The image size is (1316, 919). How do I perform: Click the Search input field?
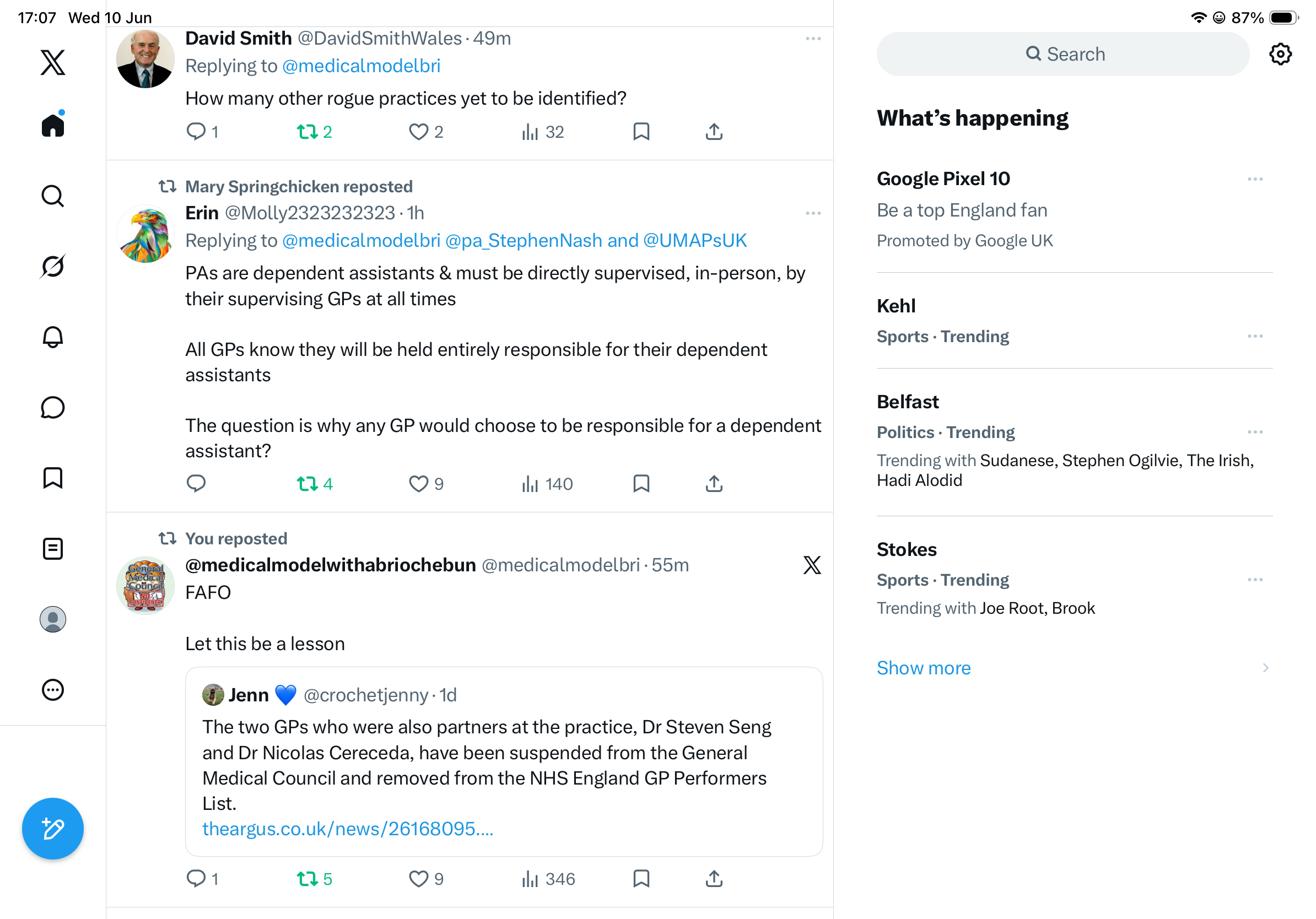[x=1062, y=54]
